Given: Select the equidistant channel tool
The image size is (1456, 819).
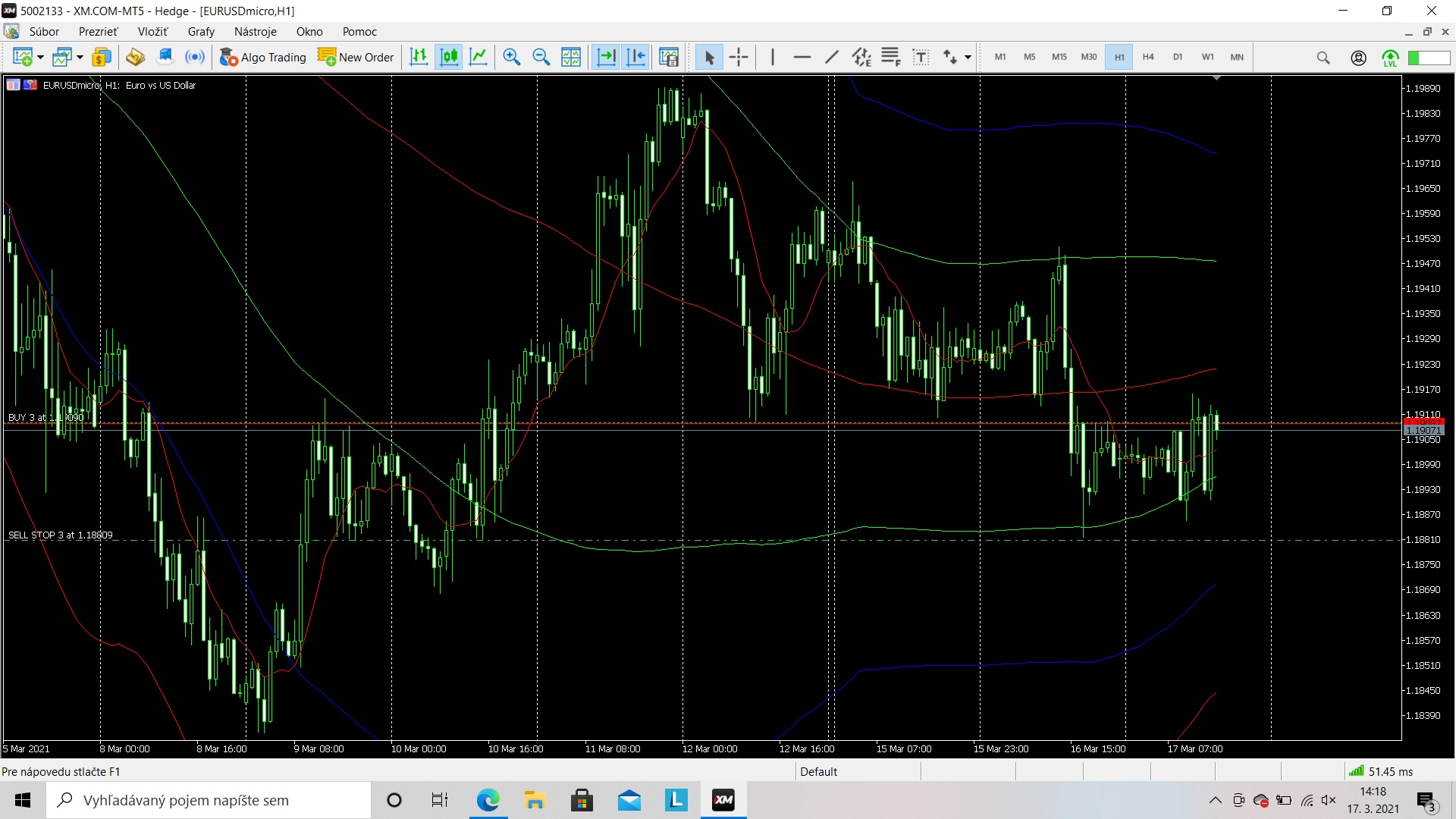Looking at the screenshot, I should (861, 57).
